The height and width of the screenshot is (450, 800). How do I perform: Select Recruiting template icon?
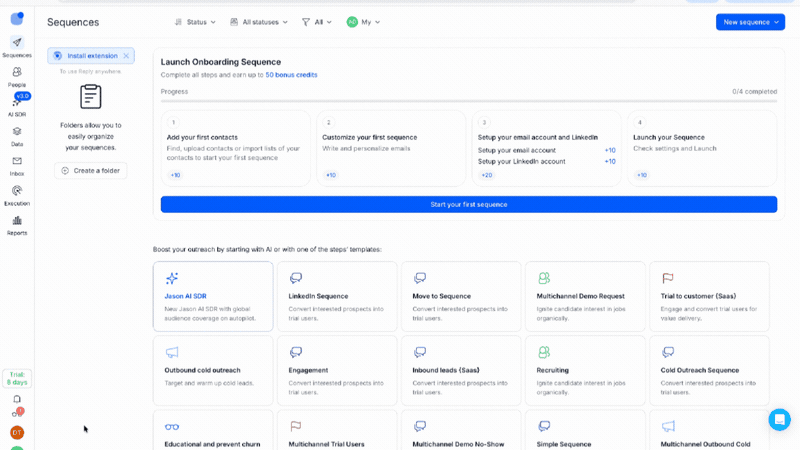[x=544, y=352]
